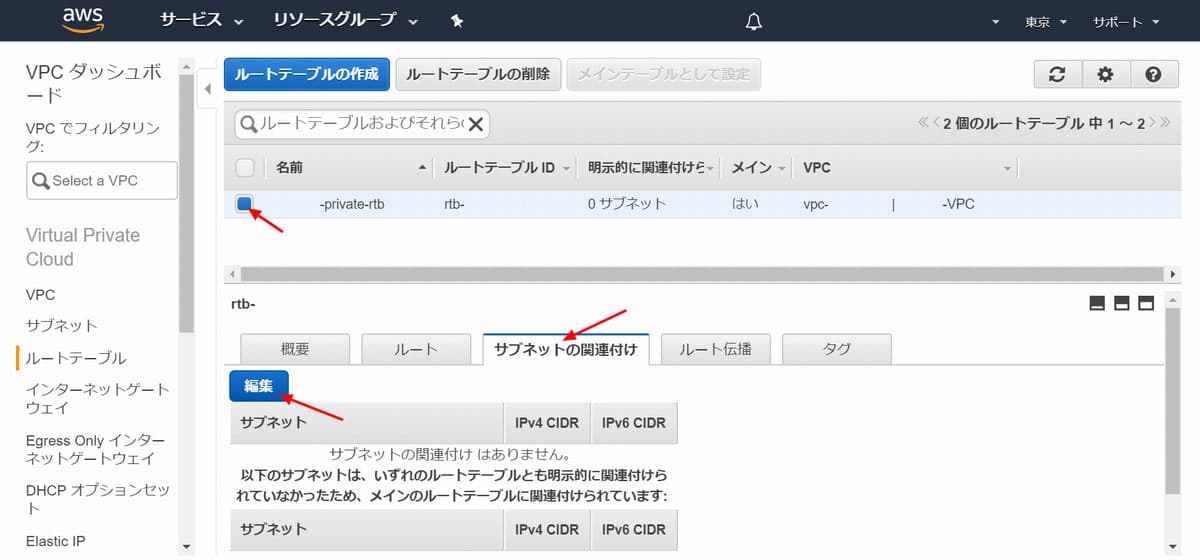
Task: Open サブネット link in sidebar
Action: coord(62,326)
